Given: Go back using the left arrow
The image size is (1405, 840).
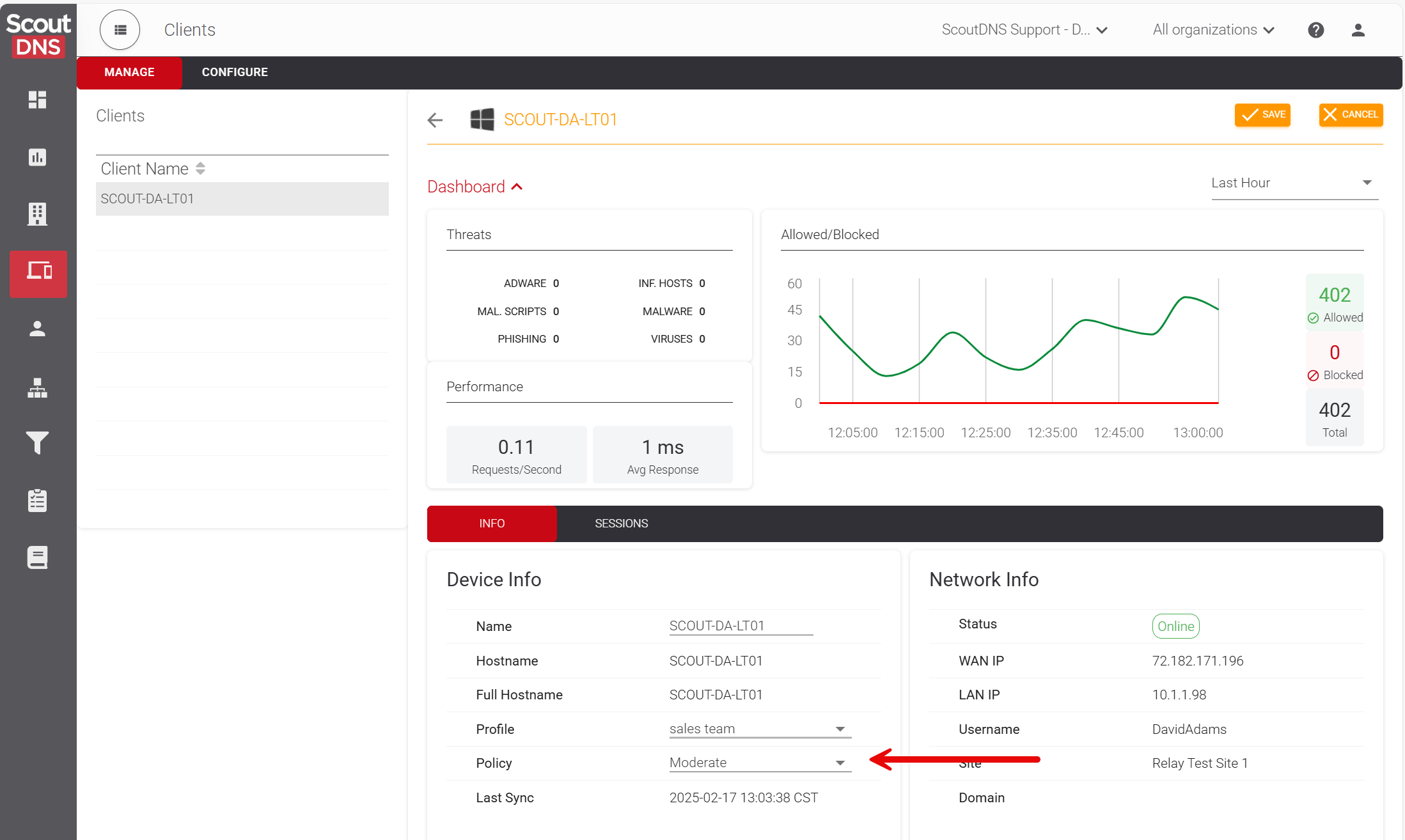Looking at the screenshot, I should tap(435, 120).
